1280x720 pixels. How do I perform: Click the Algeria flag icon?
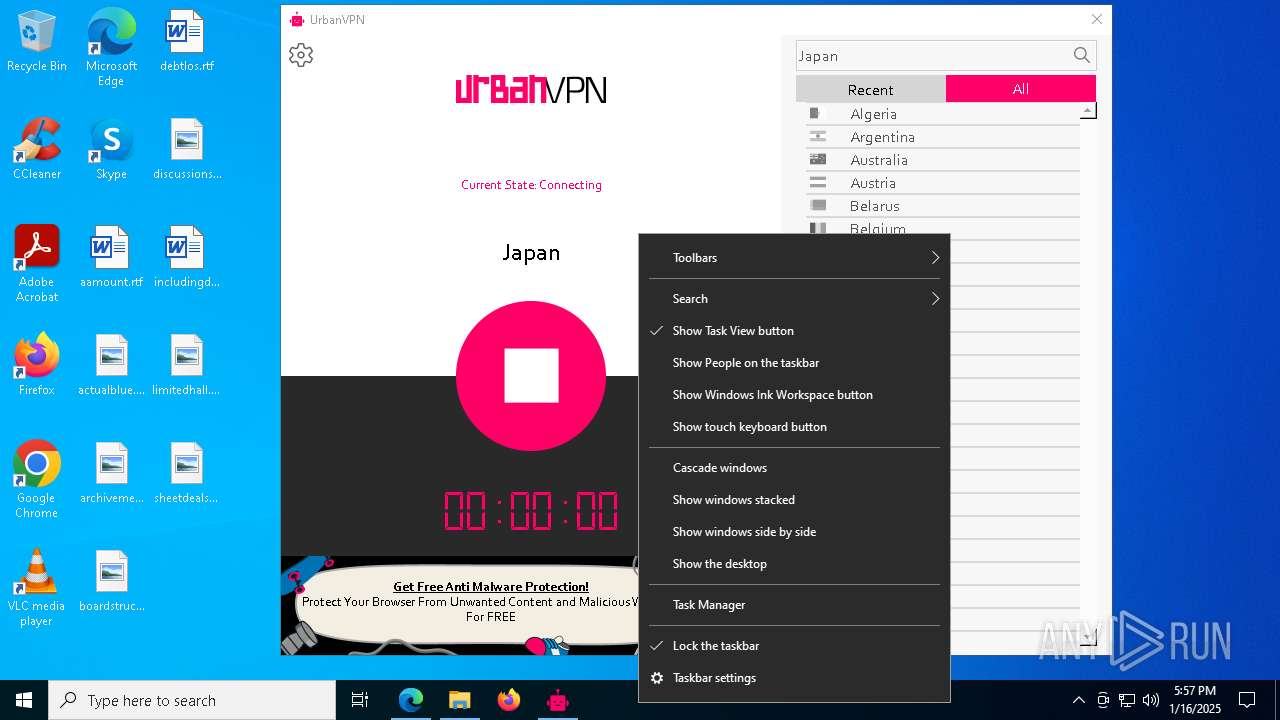pos(818,113)
